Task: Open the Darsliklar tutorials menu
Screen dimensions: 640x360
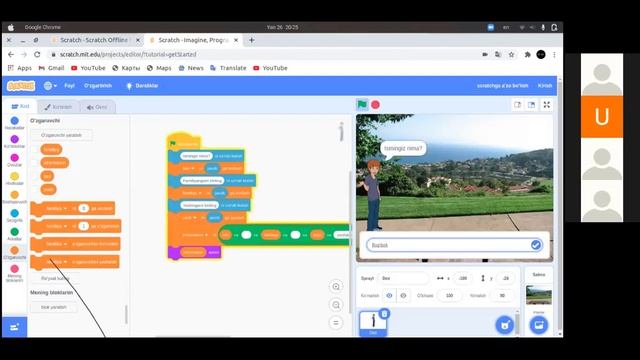Action: point(142,86)
